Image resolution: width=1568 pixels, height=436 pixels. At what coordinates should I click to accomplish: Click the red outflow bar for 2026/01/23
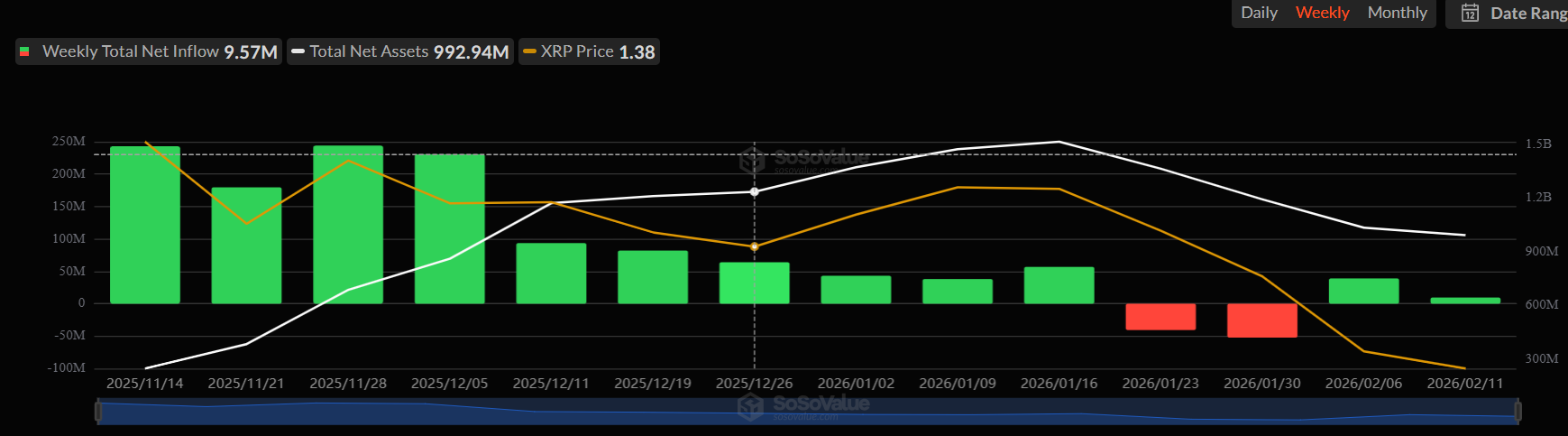(1160, 317)
